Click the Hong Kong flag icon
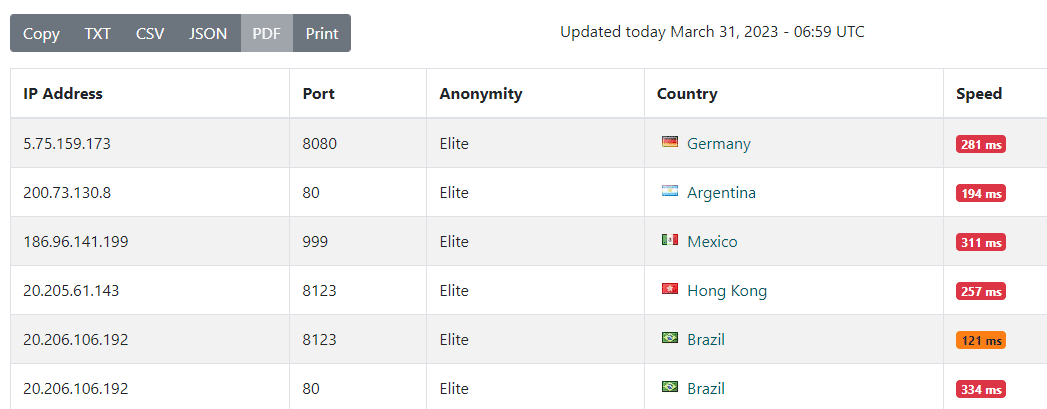Image resolution: width=1047 pixels, height=409 pixels. [x=670, y=290]
